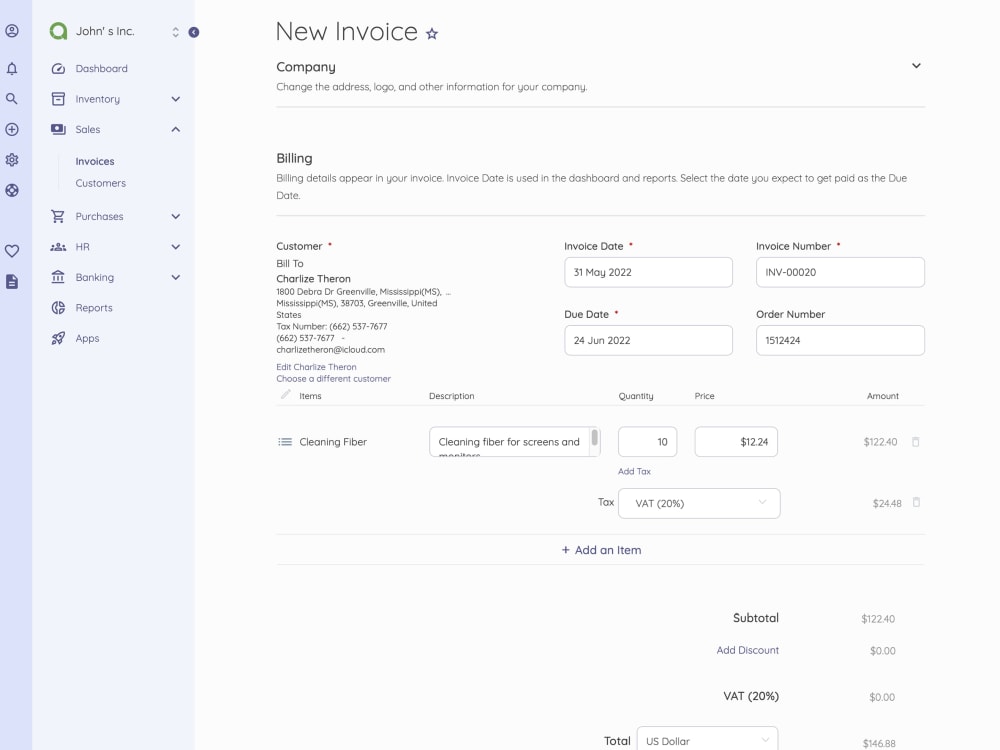Click the Dashboard gauge icon
The width and height of the screenshot is (1000, 750).
pos(58,68)
